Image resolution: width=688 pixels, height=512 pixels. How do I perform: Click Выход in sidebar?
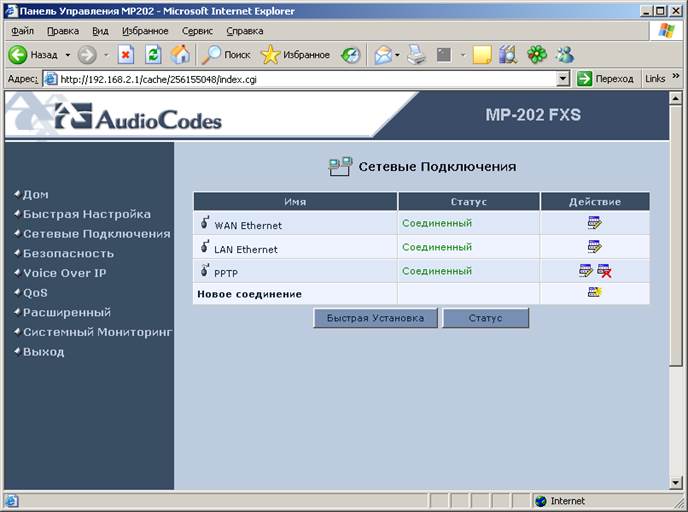point(43,352)
